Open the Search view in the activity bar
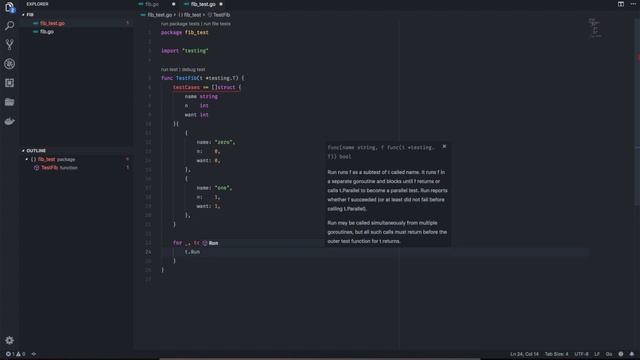Screen dimensions: 640x360 pyautogui.click(x=9, y=26)
